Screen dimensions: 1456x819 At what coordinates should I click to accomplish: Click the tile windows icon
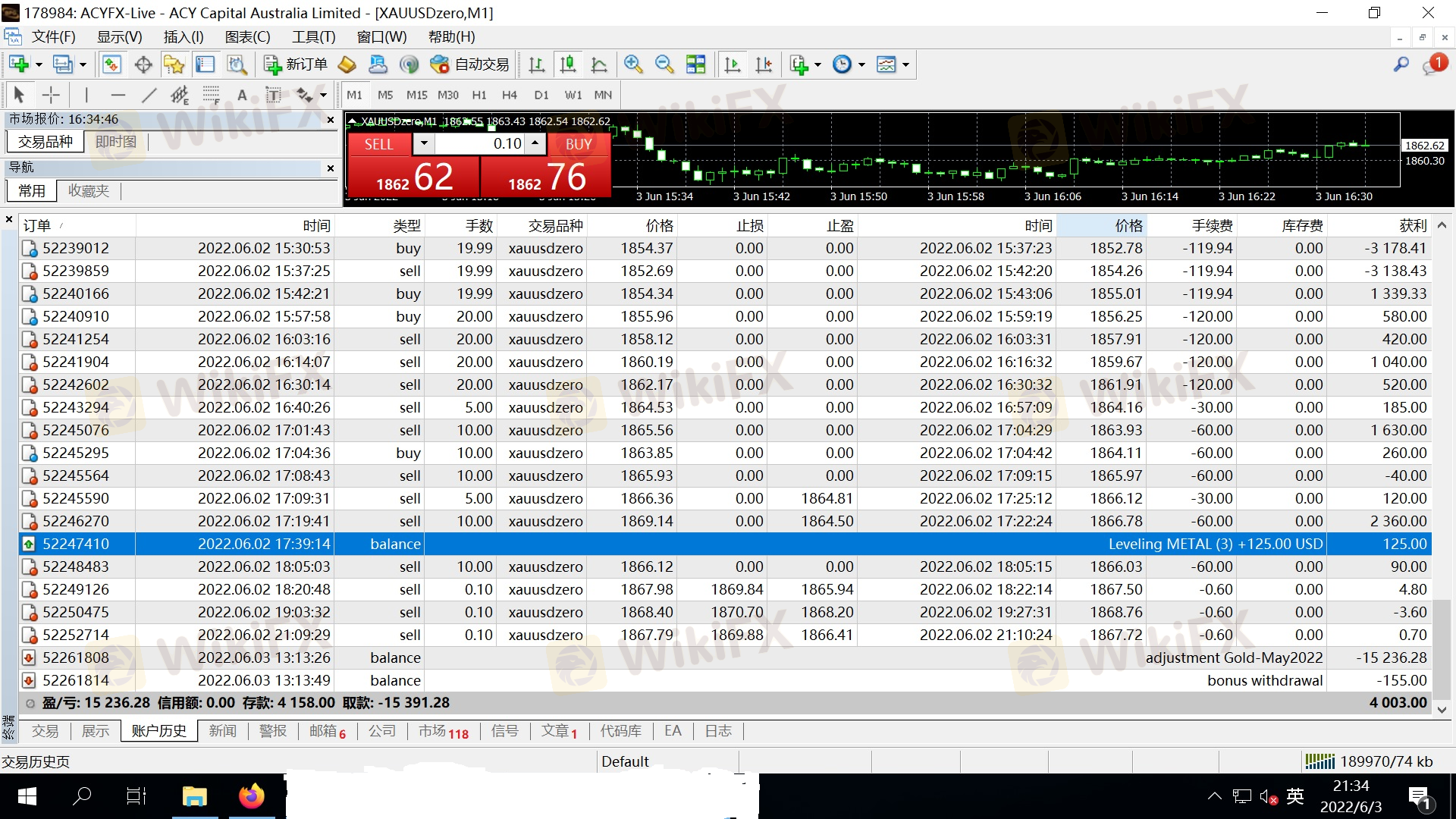(695, 64)
